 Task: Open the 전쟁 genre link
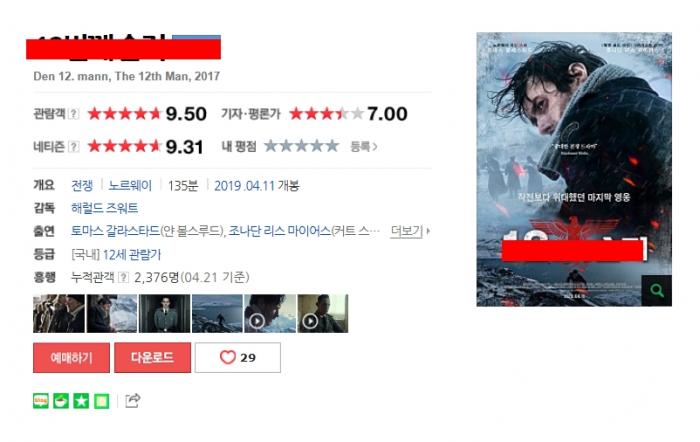tap(82, 185)
